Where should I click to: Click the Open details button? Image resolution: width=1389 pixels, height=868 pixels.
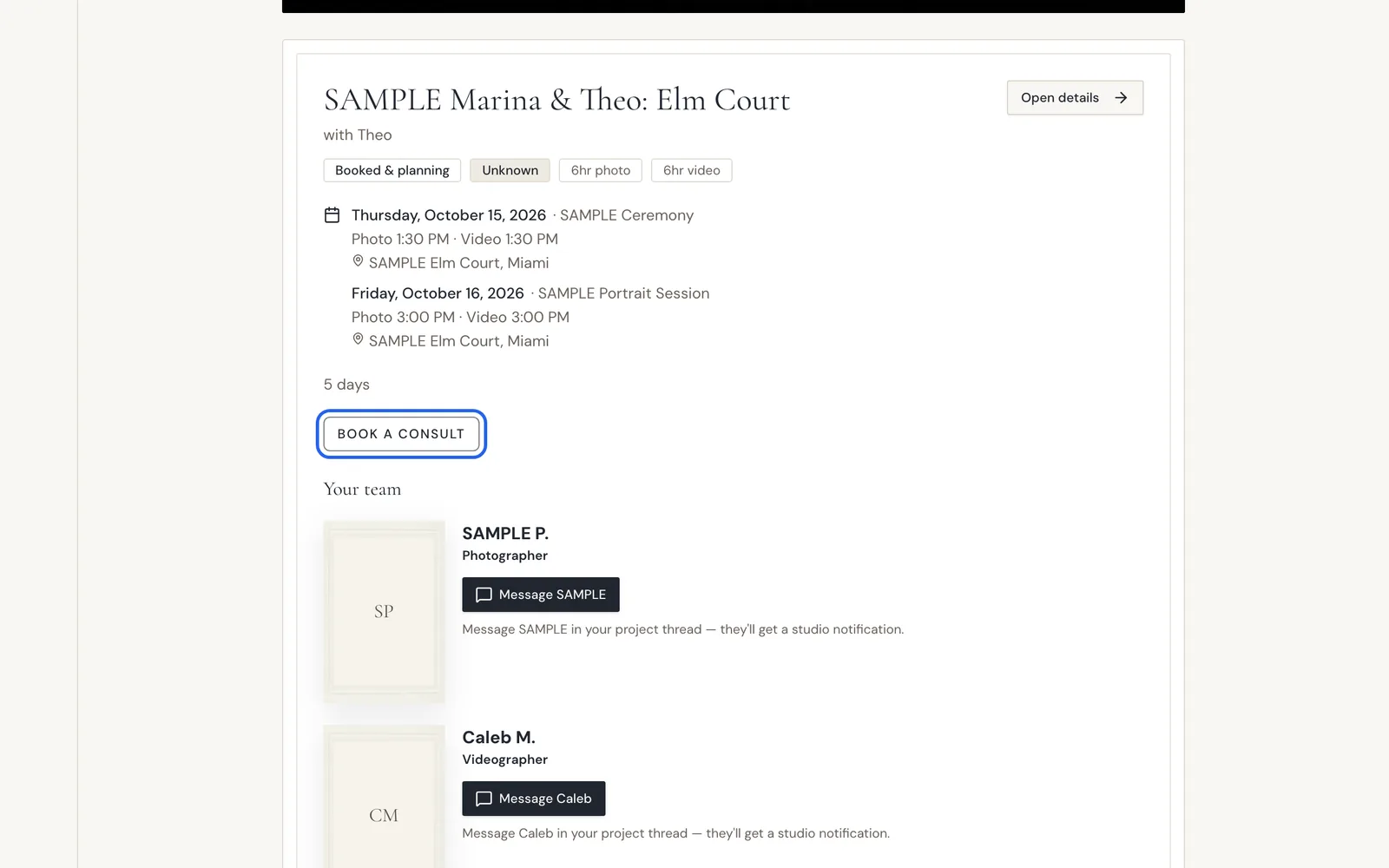click(1075, 98)
